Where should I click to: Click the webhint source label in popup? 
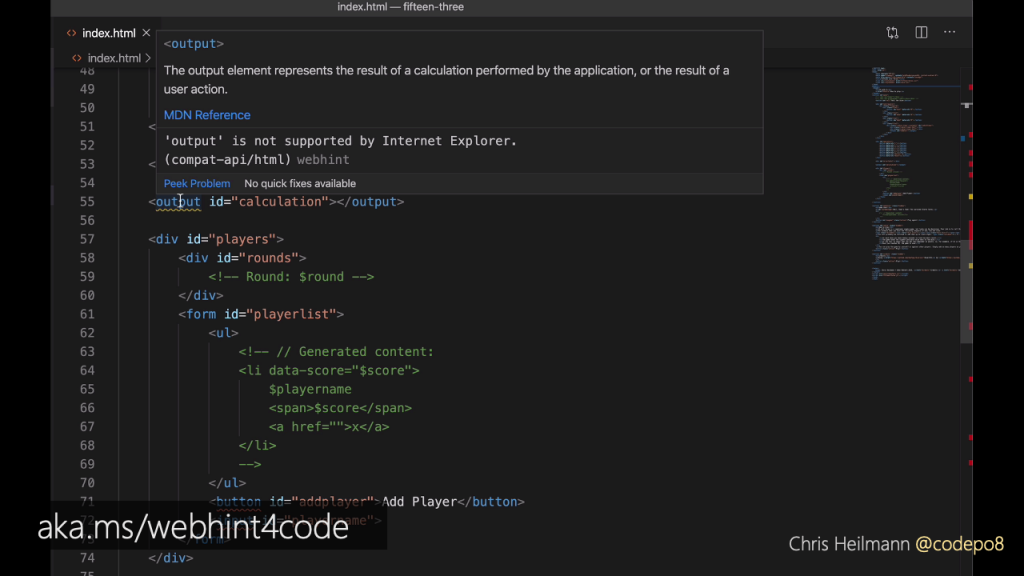(323, 160)
